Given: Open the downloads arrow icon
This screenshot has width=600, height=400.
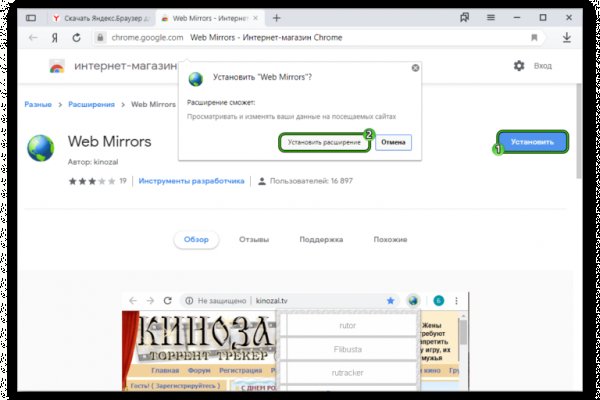Looking at the screenshot, I should (568, 38).
